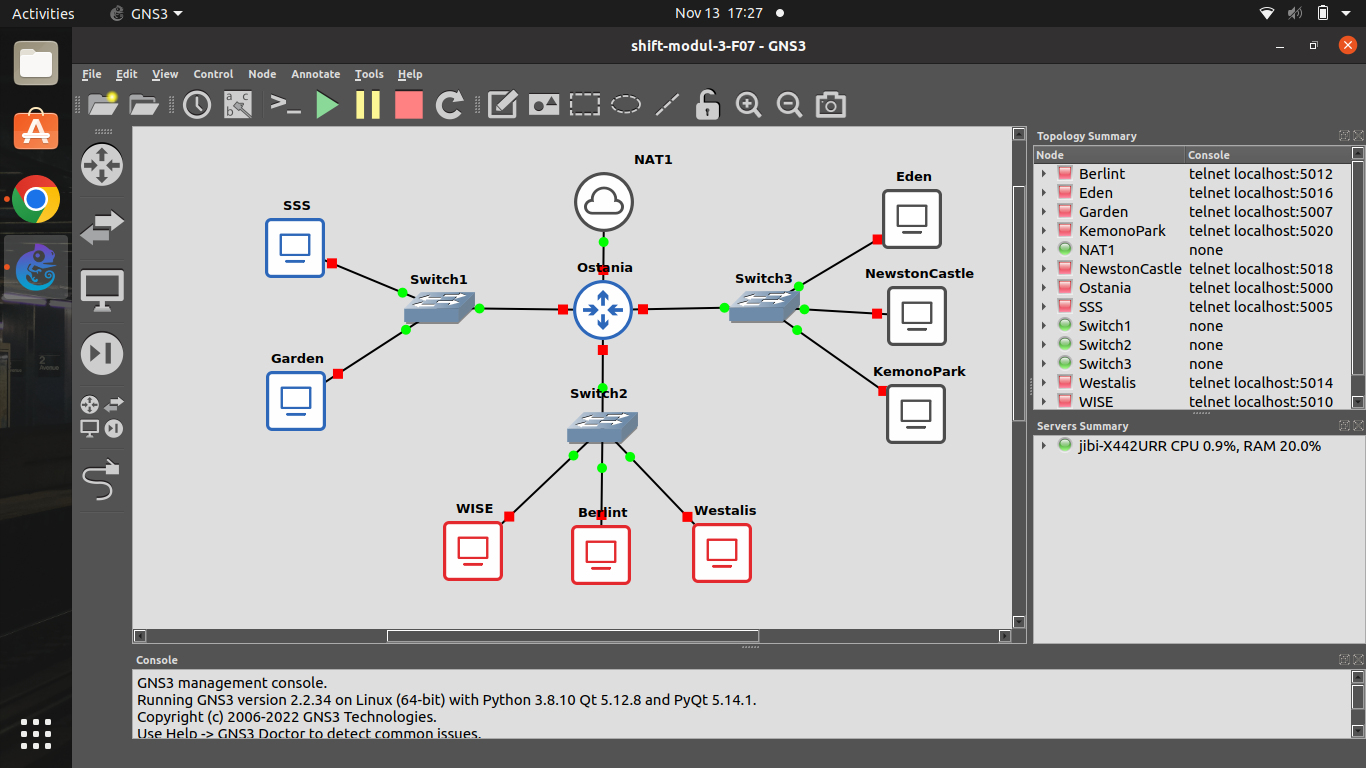The width and height of the screenshot is (1366, 768).
Task: Launch Google Chrome from the dock
Action: click(x=36, y=201)
